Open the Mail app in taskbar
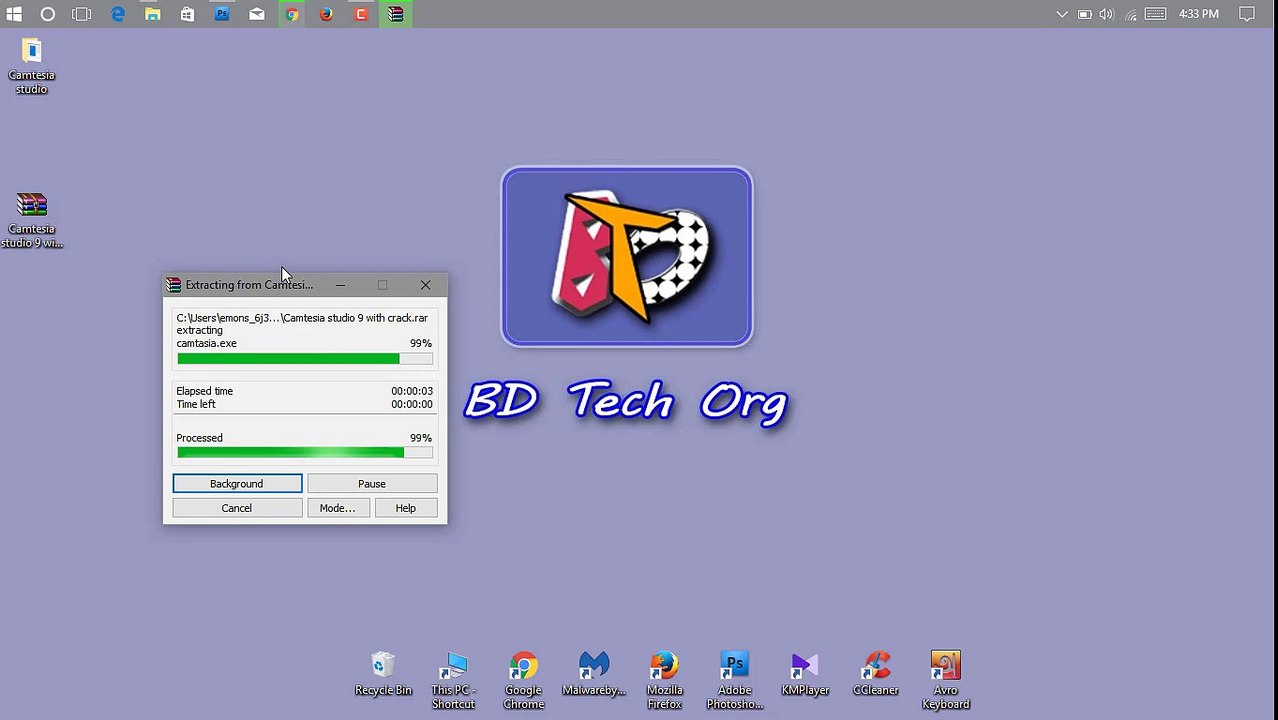The height and width of the screenshot is (720, 1278). click(257, 14)
